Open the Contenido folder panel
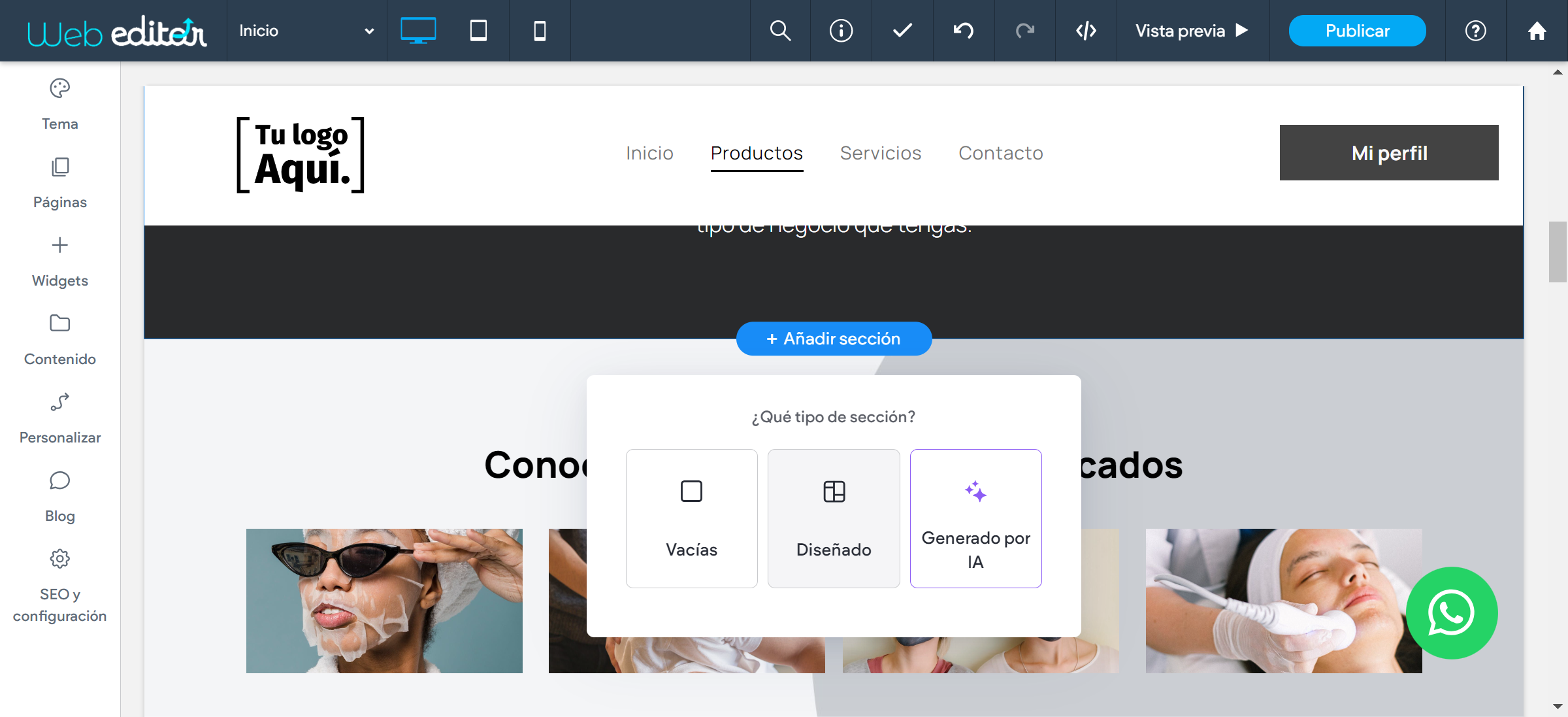 (x=59, y=340)
